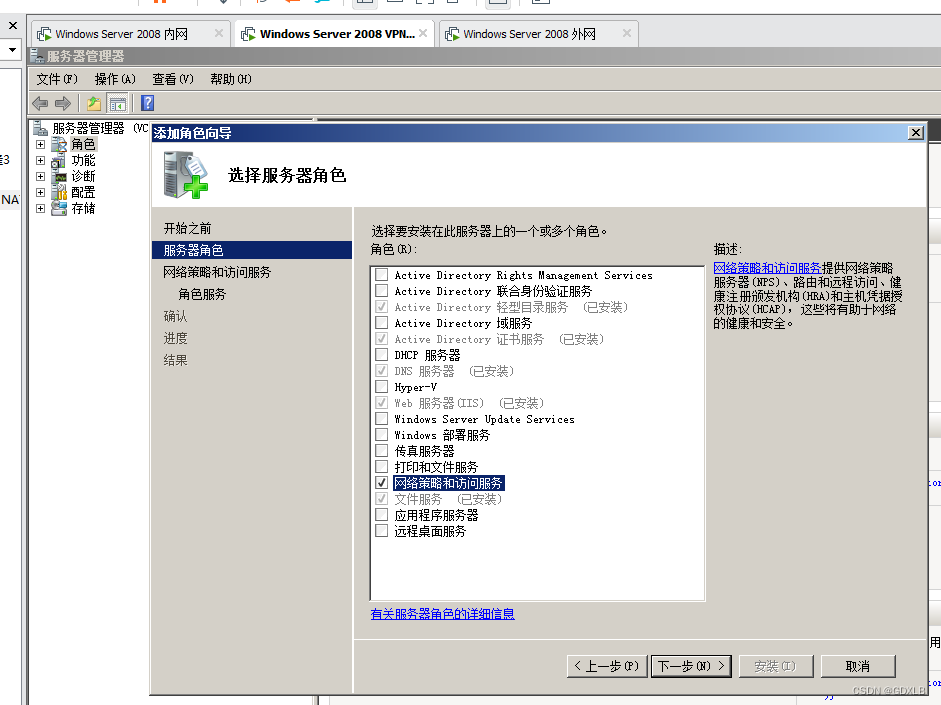941x705 pixels.
Task: Switch to Windows Server 2008 外网 tab
Action: click(539, 34)
